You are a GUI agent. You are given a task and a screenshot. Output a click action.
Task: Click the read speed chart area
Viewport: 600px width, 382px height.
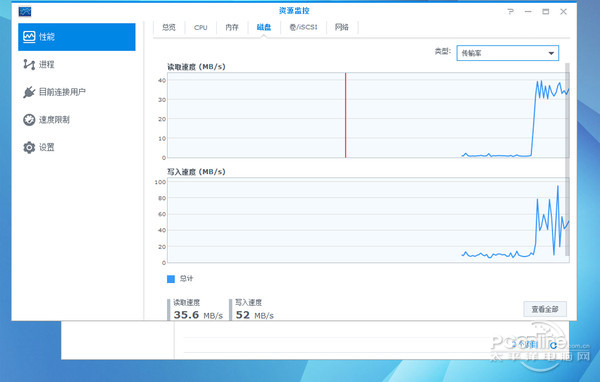(368, 115)
